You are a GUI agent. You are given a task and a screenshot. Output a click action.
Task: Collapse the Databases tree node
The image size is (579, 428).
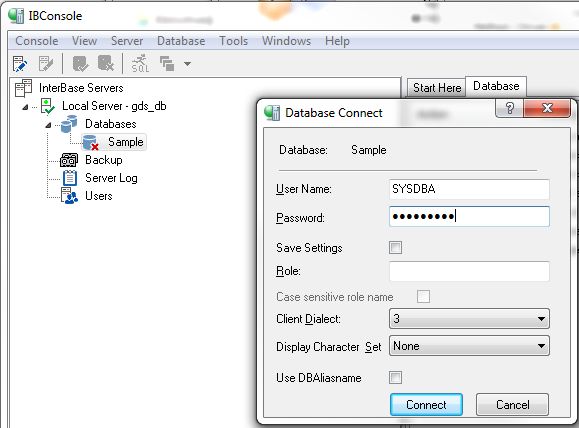(48, 126)
